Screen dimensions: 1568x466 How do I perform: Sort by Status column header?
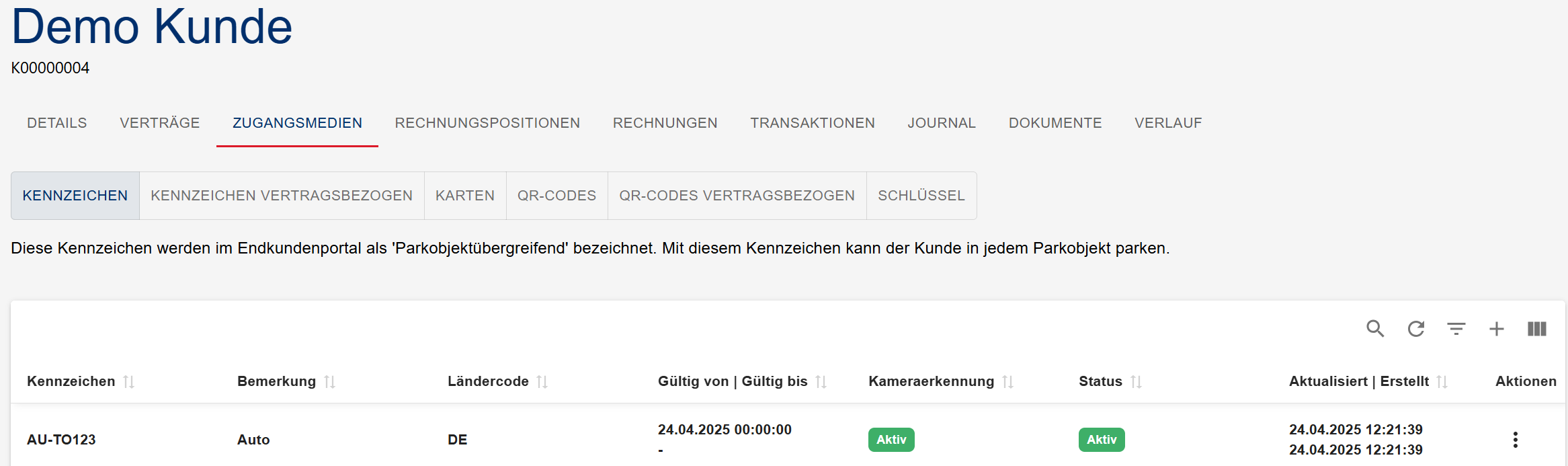coord(1136,382)
